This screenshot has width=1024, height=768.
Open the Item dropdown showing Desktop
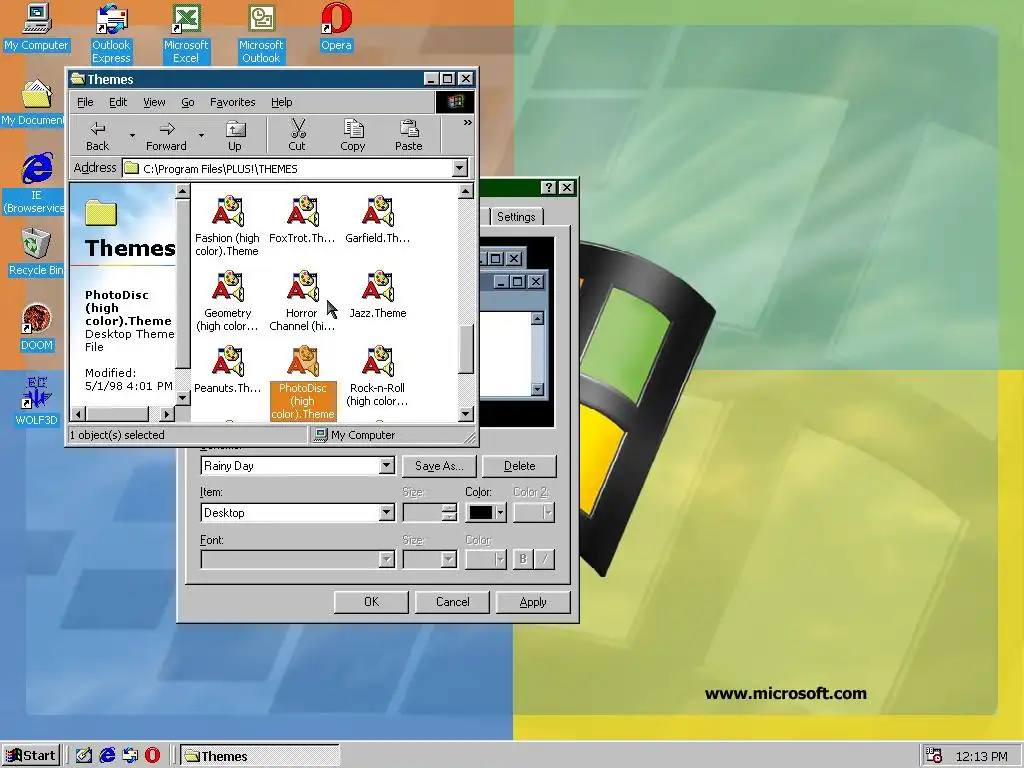pos(387,513)
